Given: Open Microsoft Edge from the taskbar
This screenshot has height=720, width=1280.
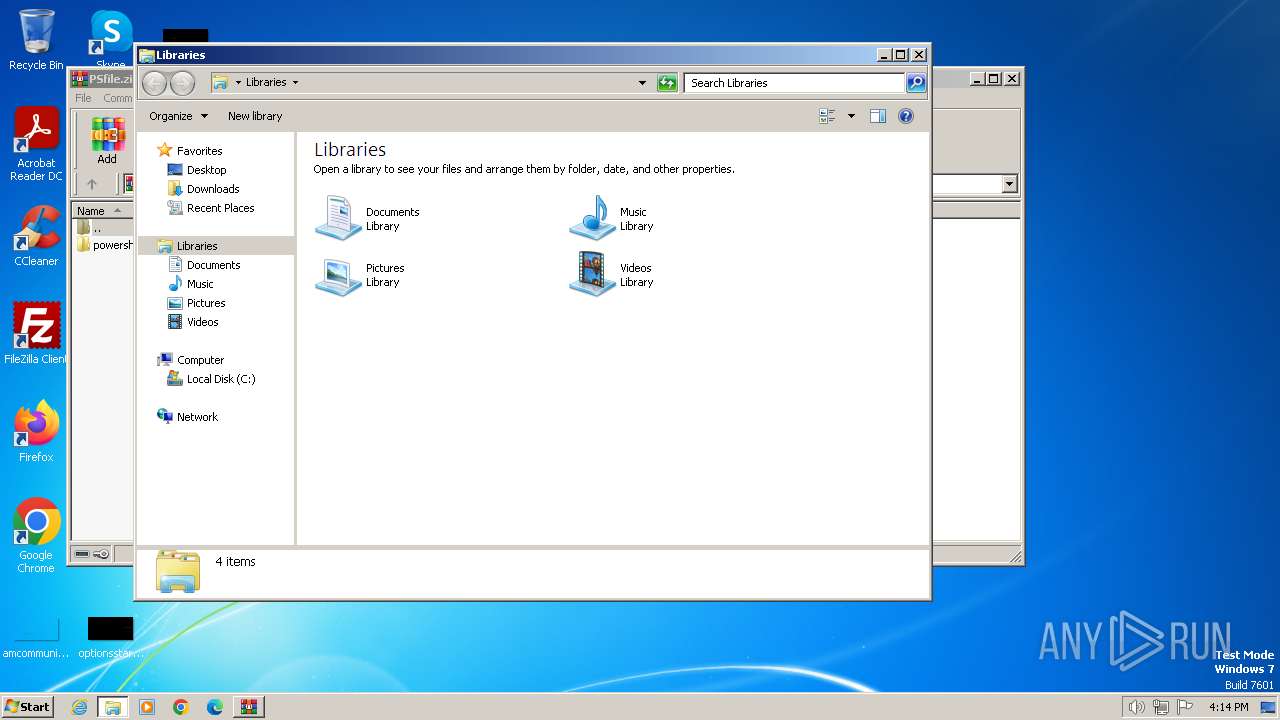Looking at the screenshot, I should (215, 707).
